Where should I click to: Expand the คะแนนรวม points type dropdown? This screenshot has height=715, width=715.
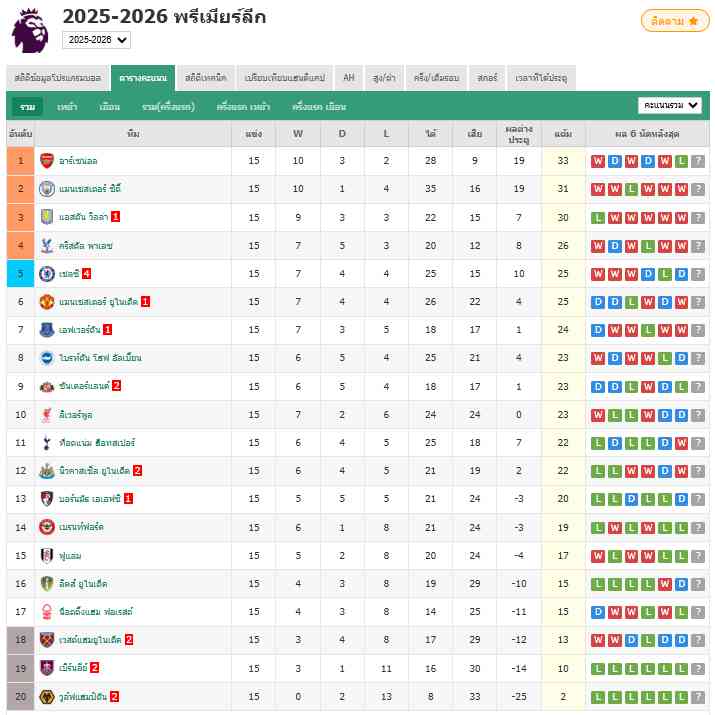point(669,105)
